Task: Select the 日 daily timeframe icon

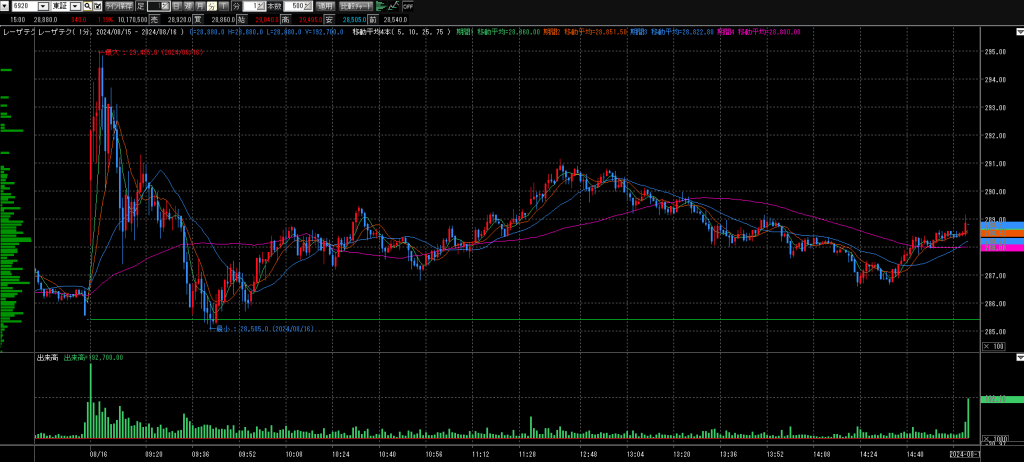Action: point(176,6)
